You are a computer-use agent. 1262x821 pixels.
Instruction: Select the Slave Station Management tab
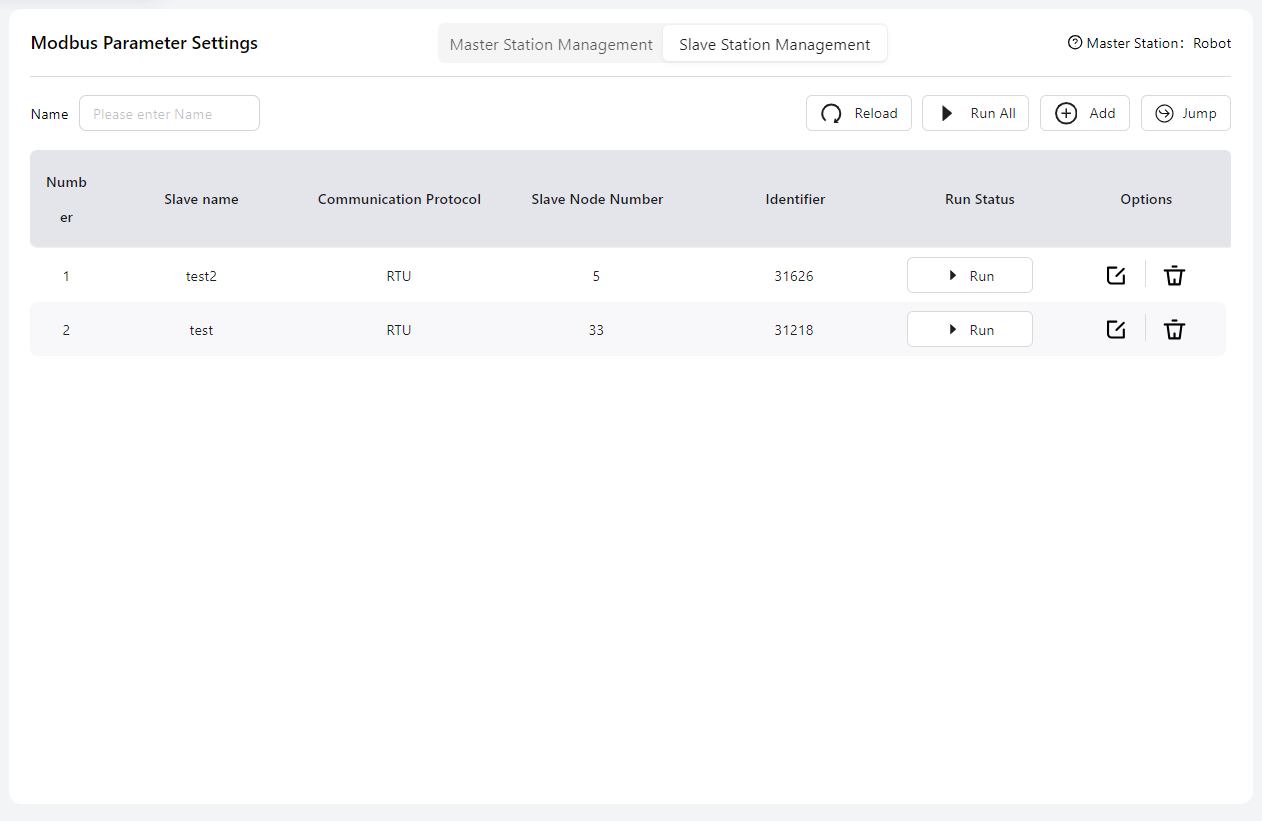(x=774, y=44)
